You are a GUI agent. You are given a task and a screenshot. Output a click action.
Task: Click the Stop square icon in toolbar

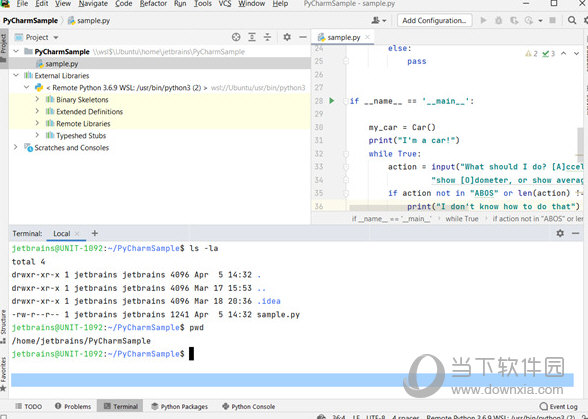coord(552,20)
